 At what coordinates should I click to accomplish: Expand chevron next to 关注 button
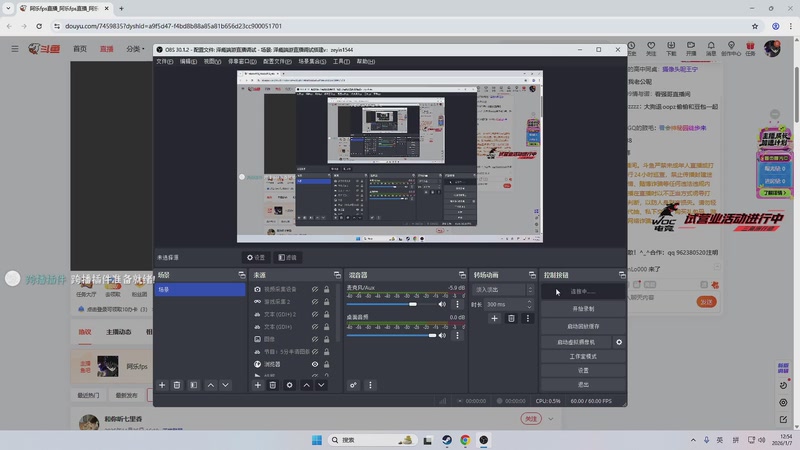click(551, 419)
